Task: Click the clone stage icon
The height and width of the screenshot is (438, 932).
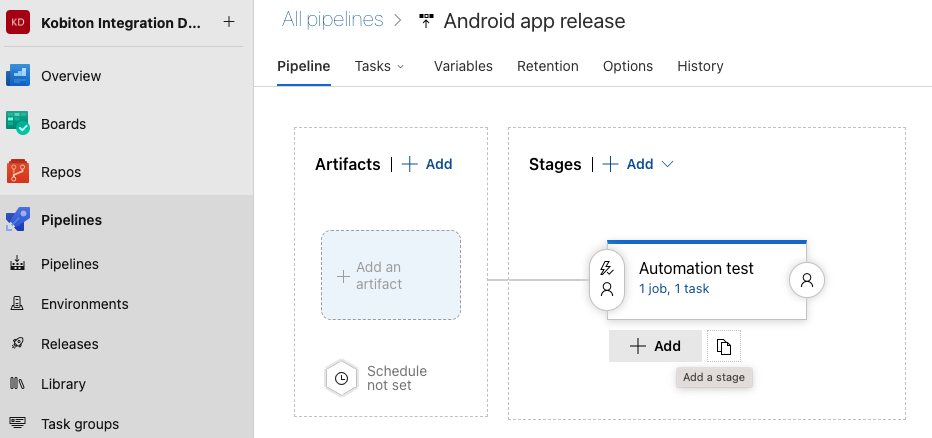Action: (x=723, y=346)
